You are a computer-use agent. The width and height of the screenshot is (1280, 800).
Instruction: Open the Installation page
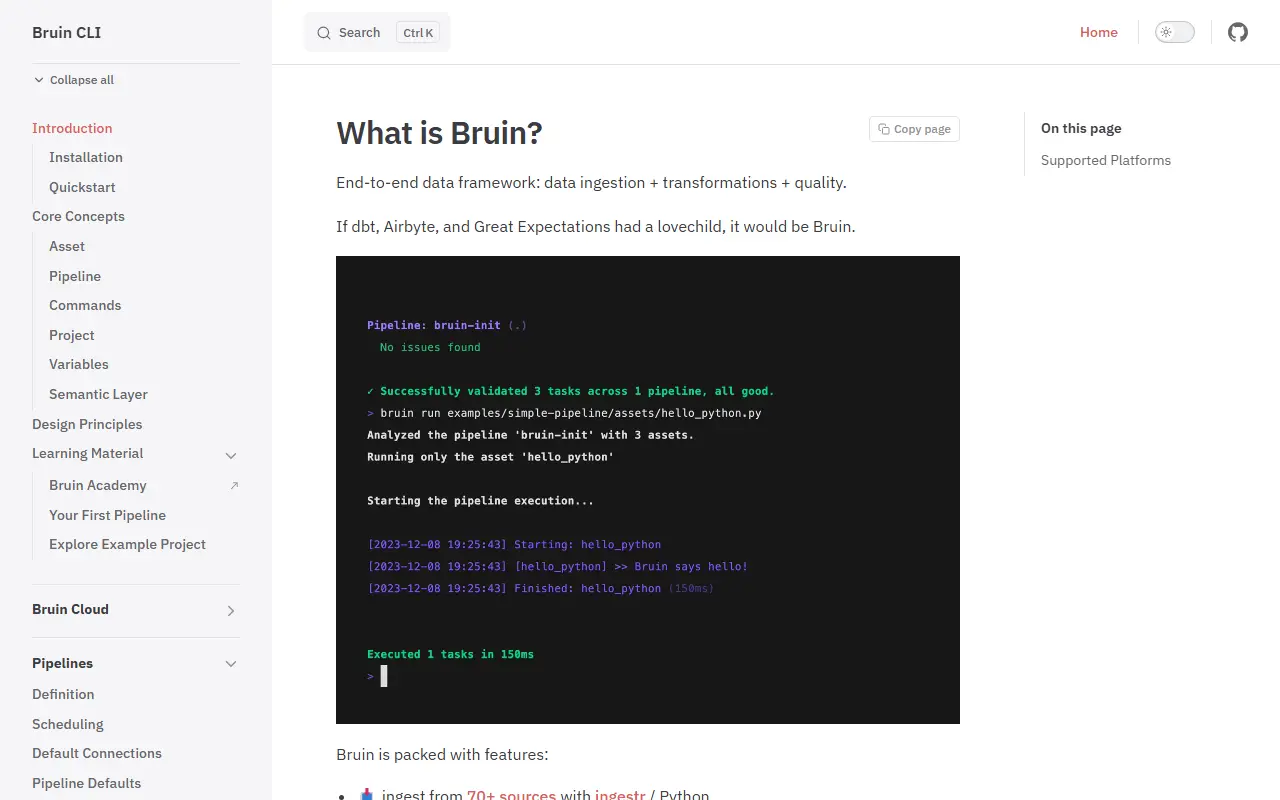coord(86,157)
